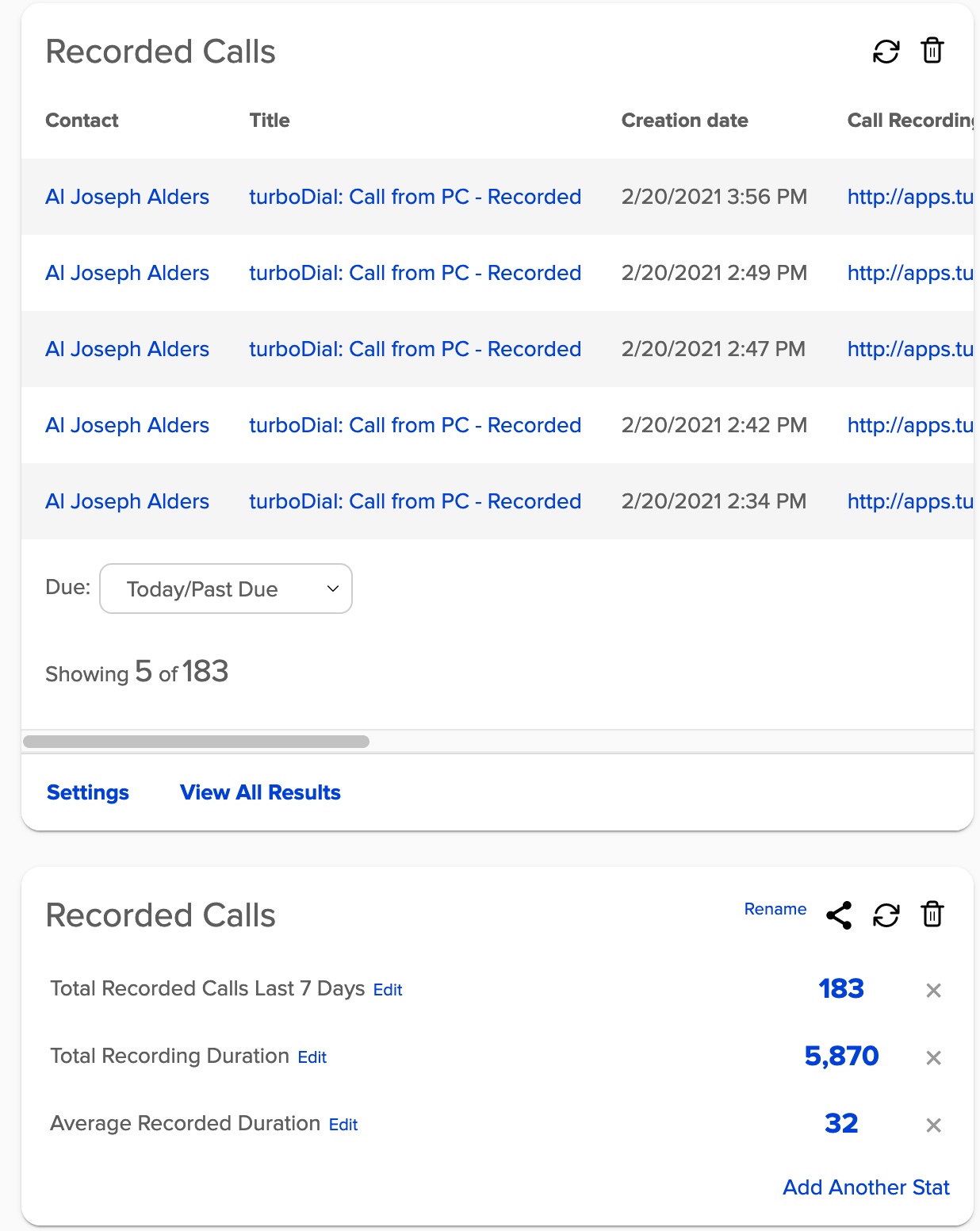Remove the Average Recorded Duration stat
Image resolution: width=980 pixels, height=1231 pixels.
(x=934, y=1124)
